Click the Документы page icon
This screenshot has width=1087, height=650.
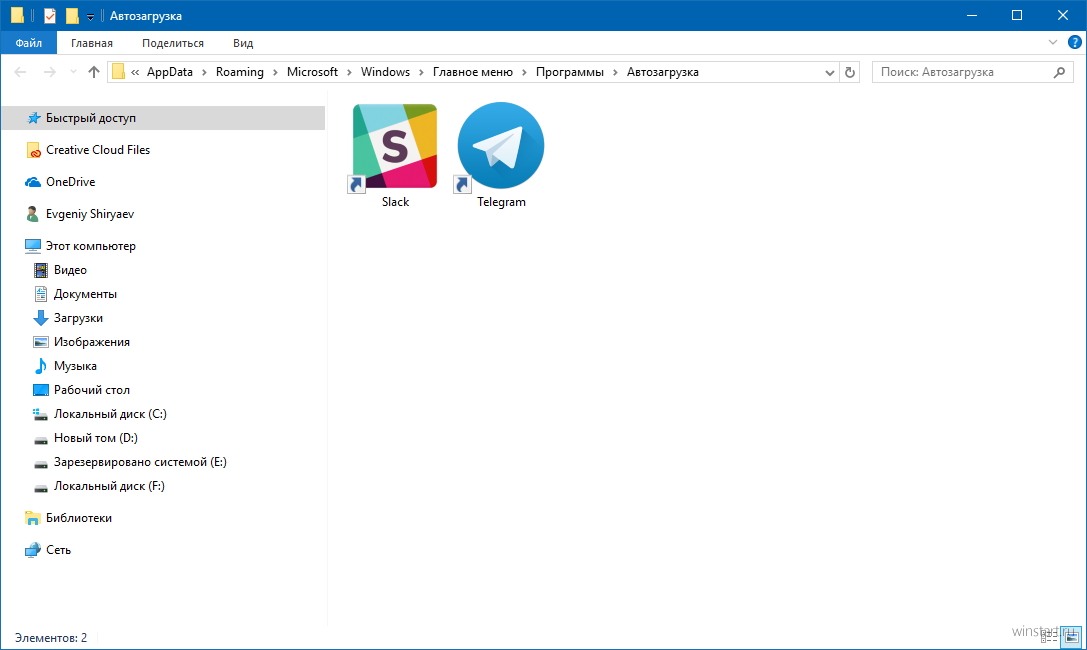tap(41, 294)
